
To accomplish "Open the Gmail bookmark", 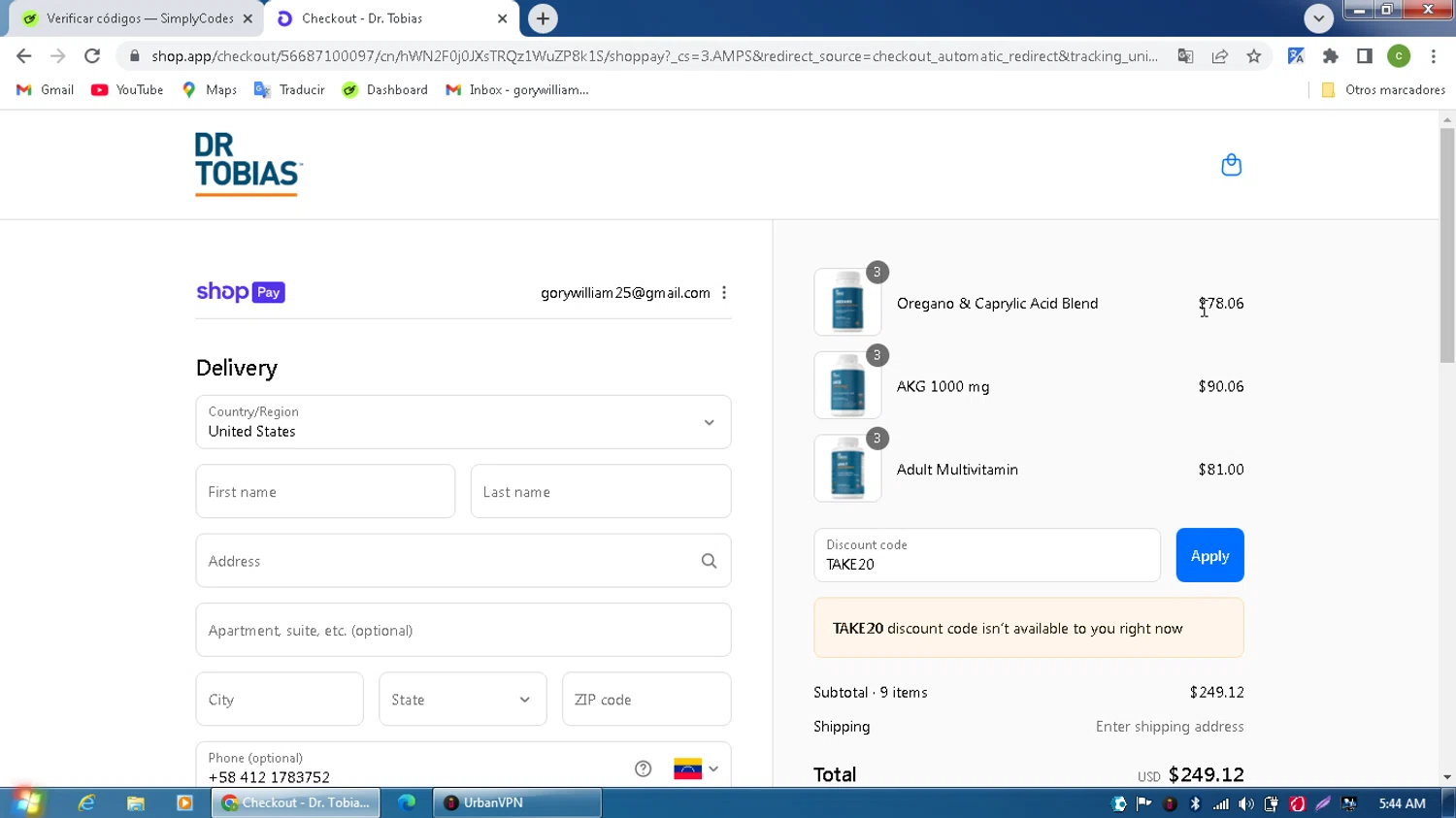I will point(46,89).
